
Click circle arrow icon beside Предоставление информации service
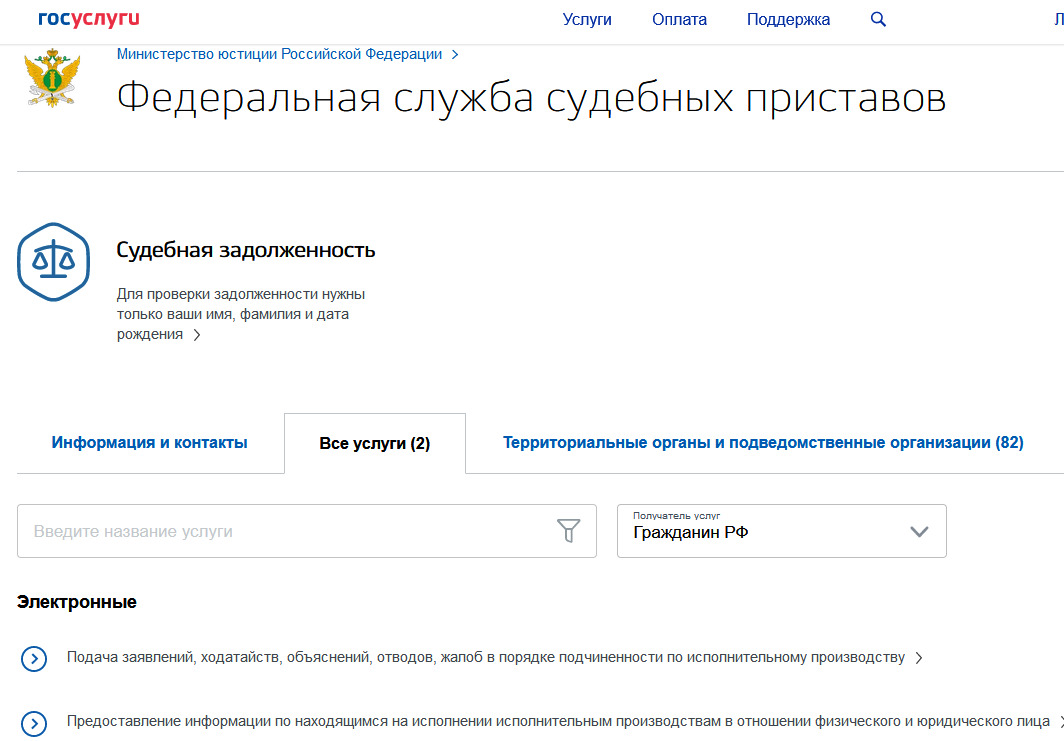pyautogui.click(x=34, y=723)
